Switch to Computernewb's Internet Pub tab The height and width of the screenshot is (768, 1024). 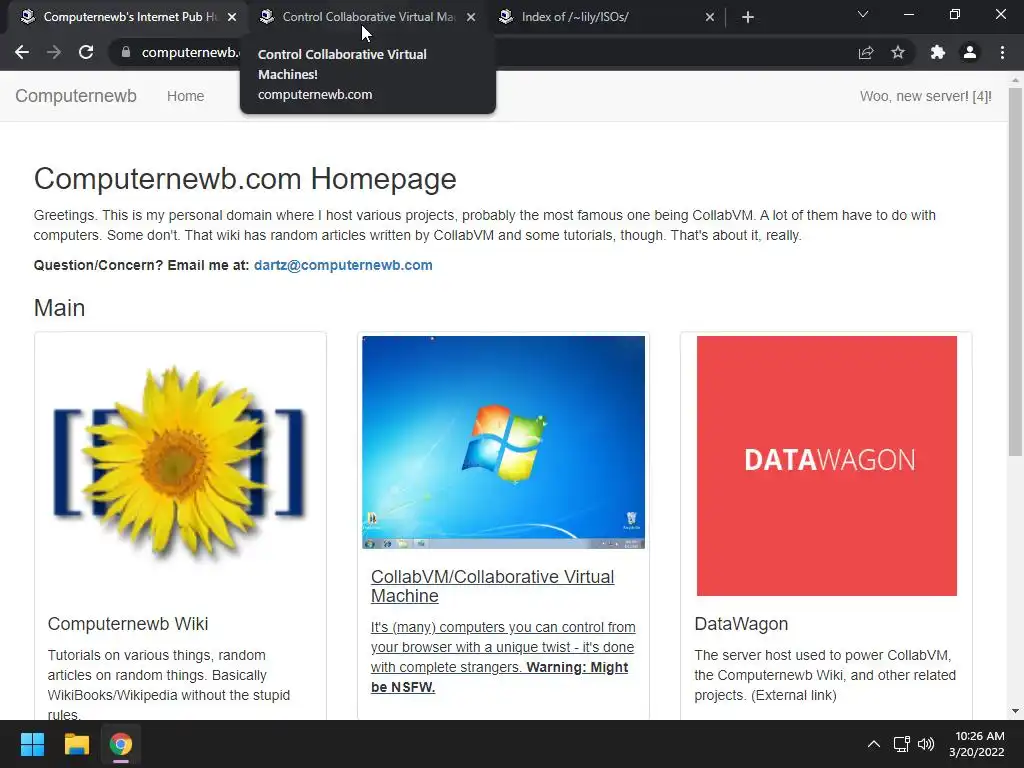coord(127,17)
